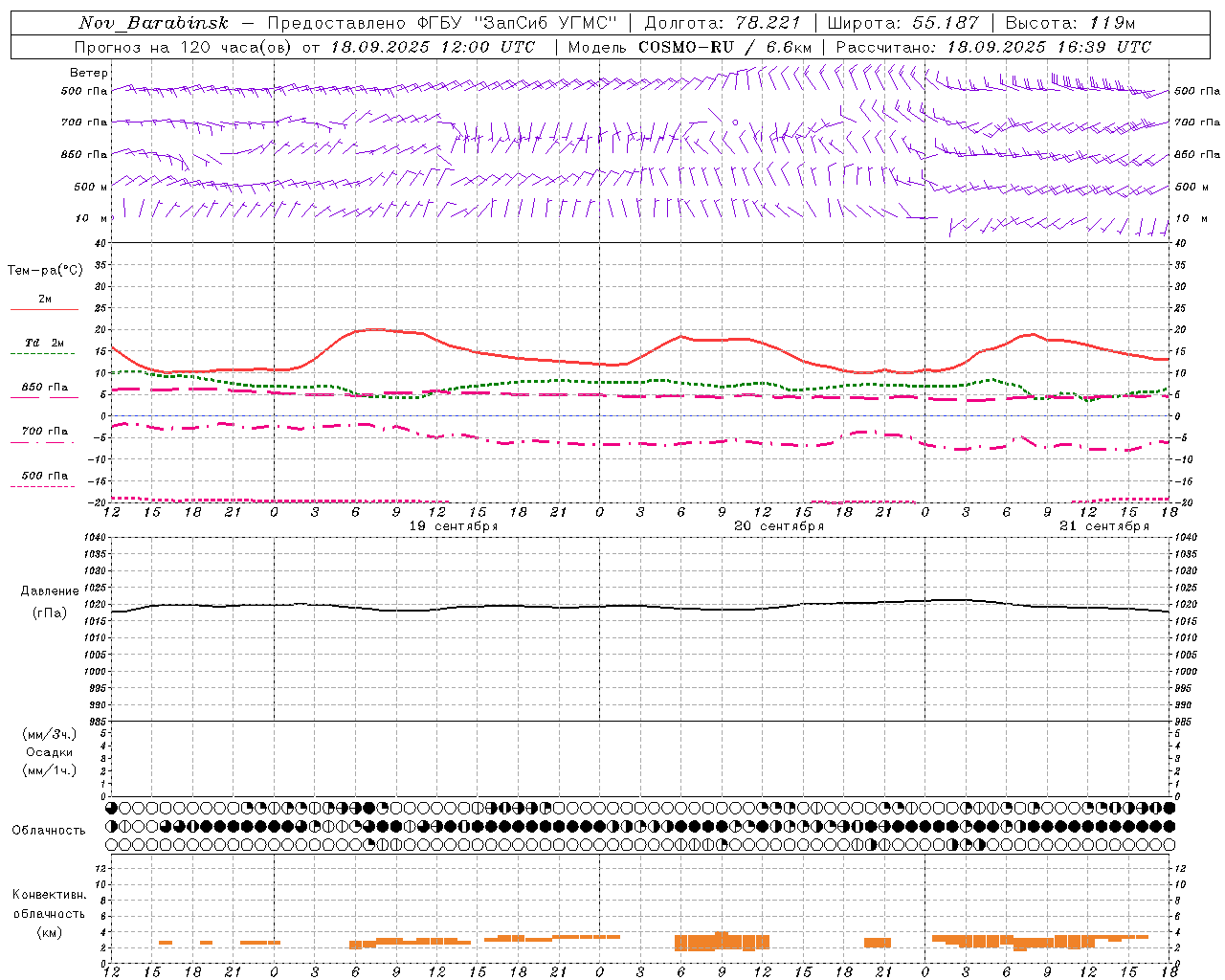This screenshot has height=980, width=1225.
Task: Click the 850 гПа temperature legend entry
Action: (45, 388)
